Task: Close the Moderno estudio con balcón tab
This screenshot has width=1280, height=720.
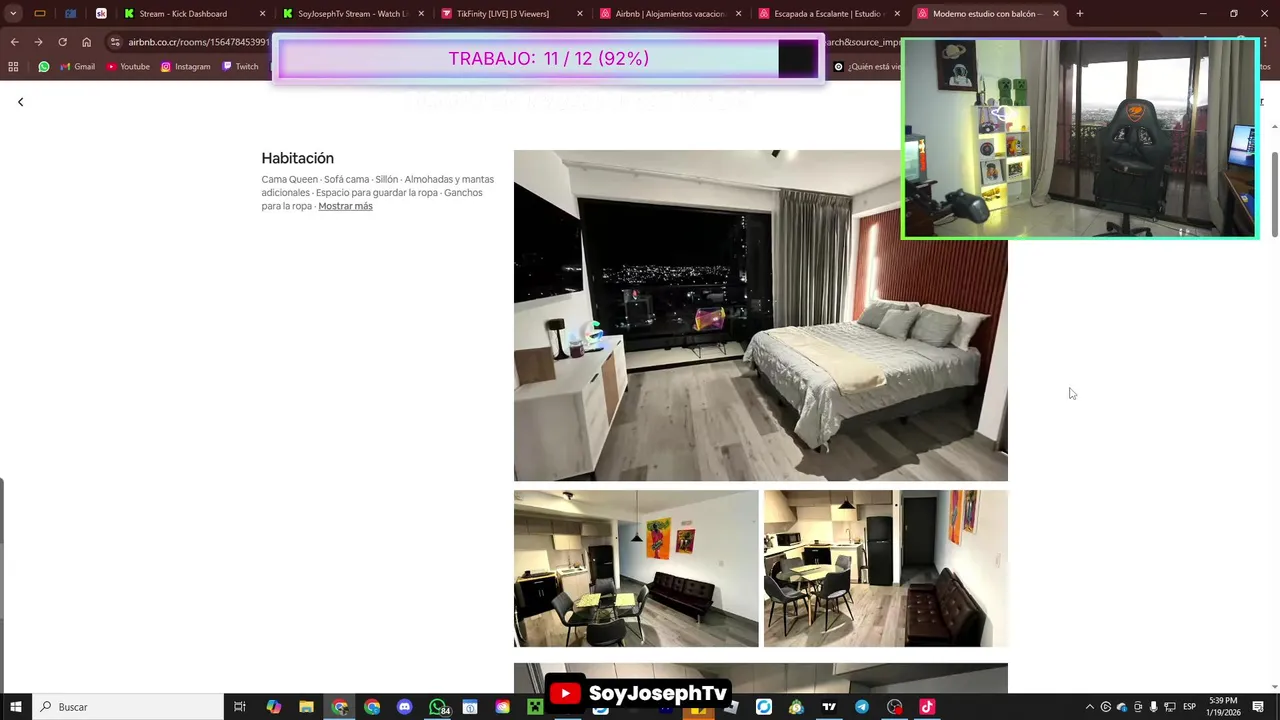Action: [1056, 14]
